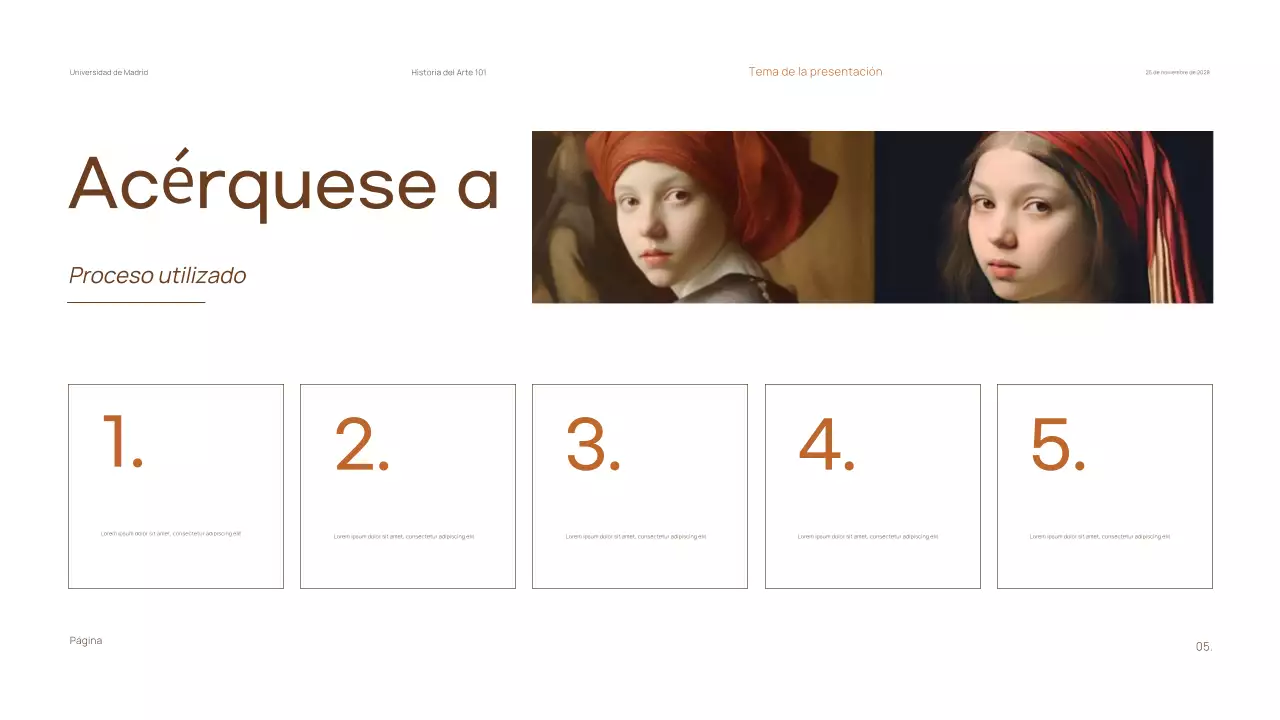Select the page number 05. in footer
The image size is (1280, 720).
1204,647
